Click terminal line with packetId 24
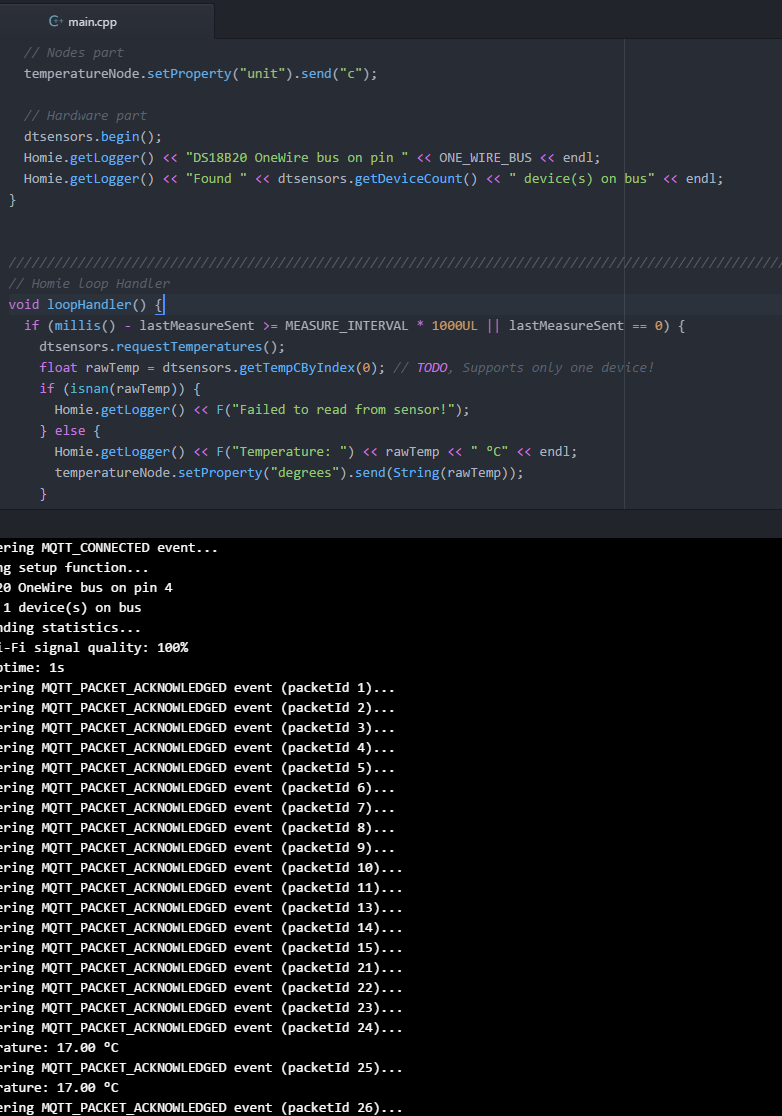Viewport: 782px width, 1116px height. [x=201, y=1028]
